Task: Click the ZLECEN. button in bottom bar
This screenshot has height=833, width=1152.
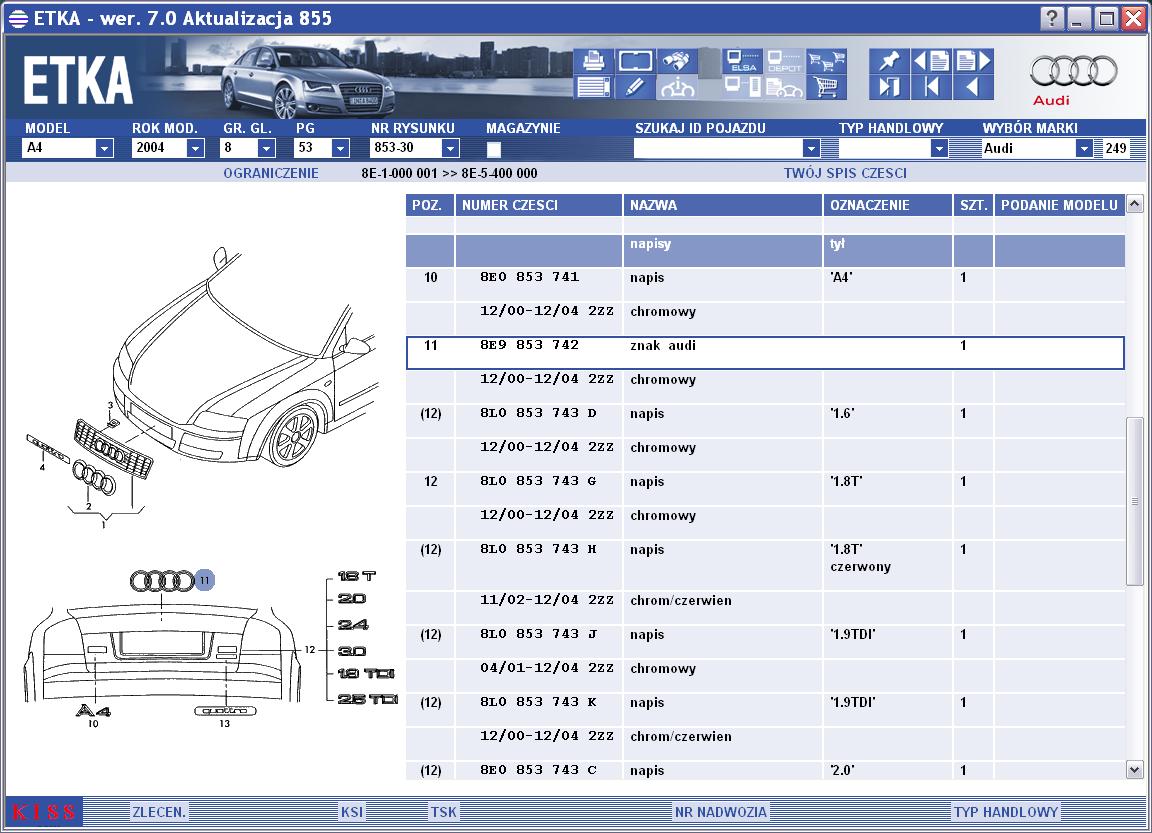Action: point(159,812)
